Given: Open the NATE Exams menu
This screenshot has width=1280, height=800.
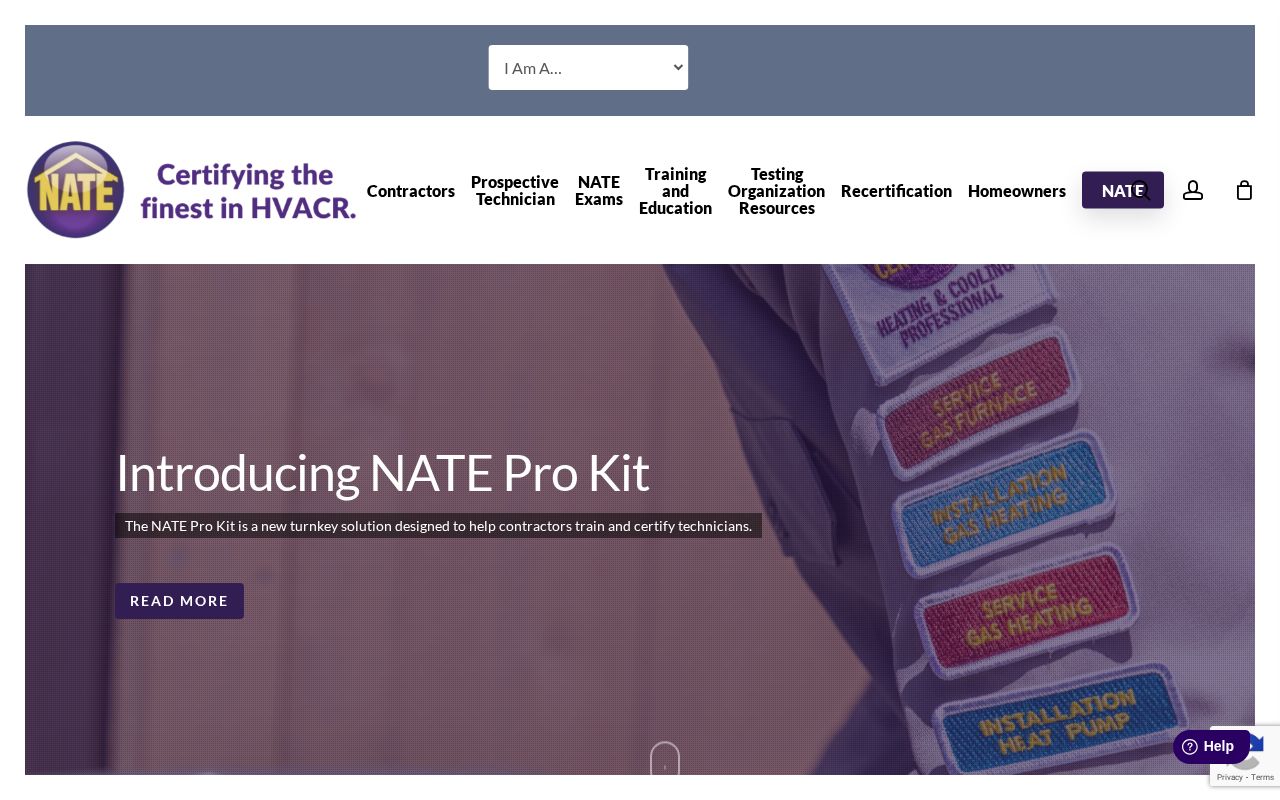Looking at the screenshot, I should 599,190.
